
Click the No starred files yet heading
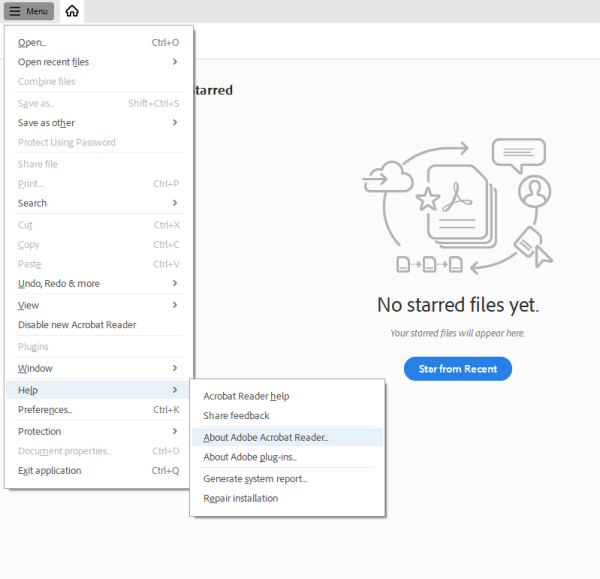tap(458, 305)
